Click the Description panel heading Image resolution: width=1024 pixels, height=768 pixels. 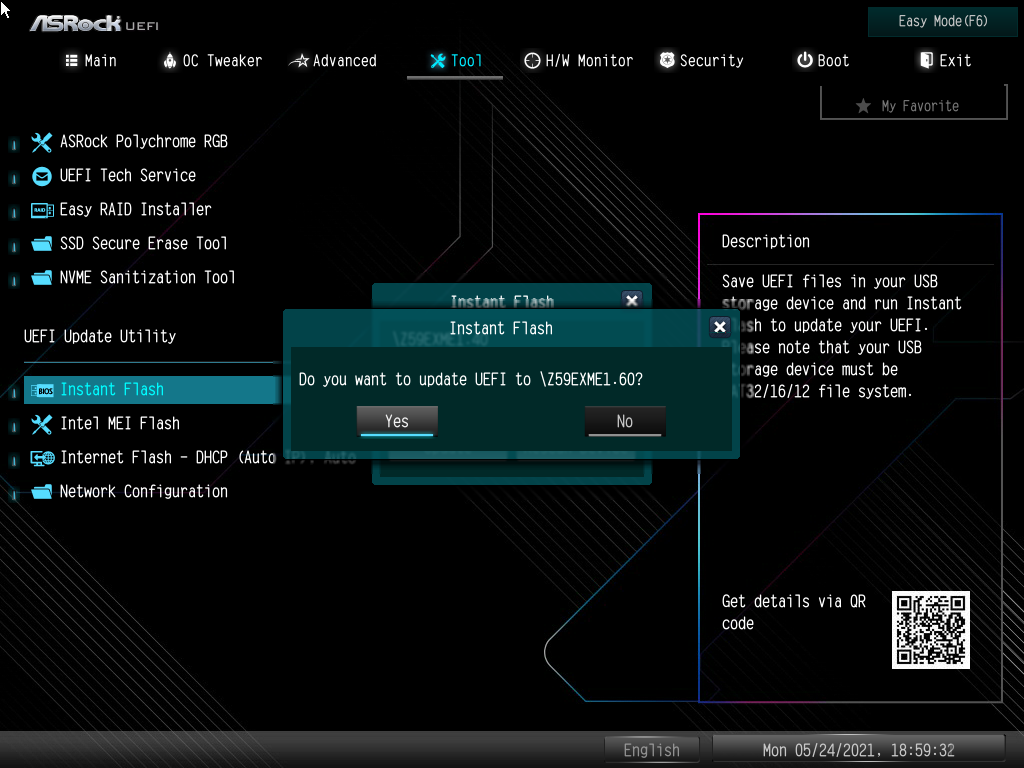(x=765, y=242)
